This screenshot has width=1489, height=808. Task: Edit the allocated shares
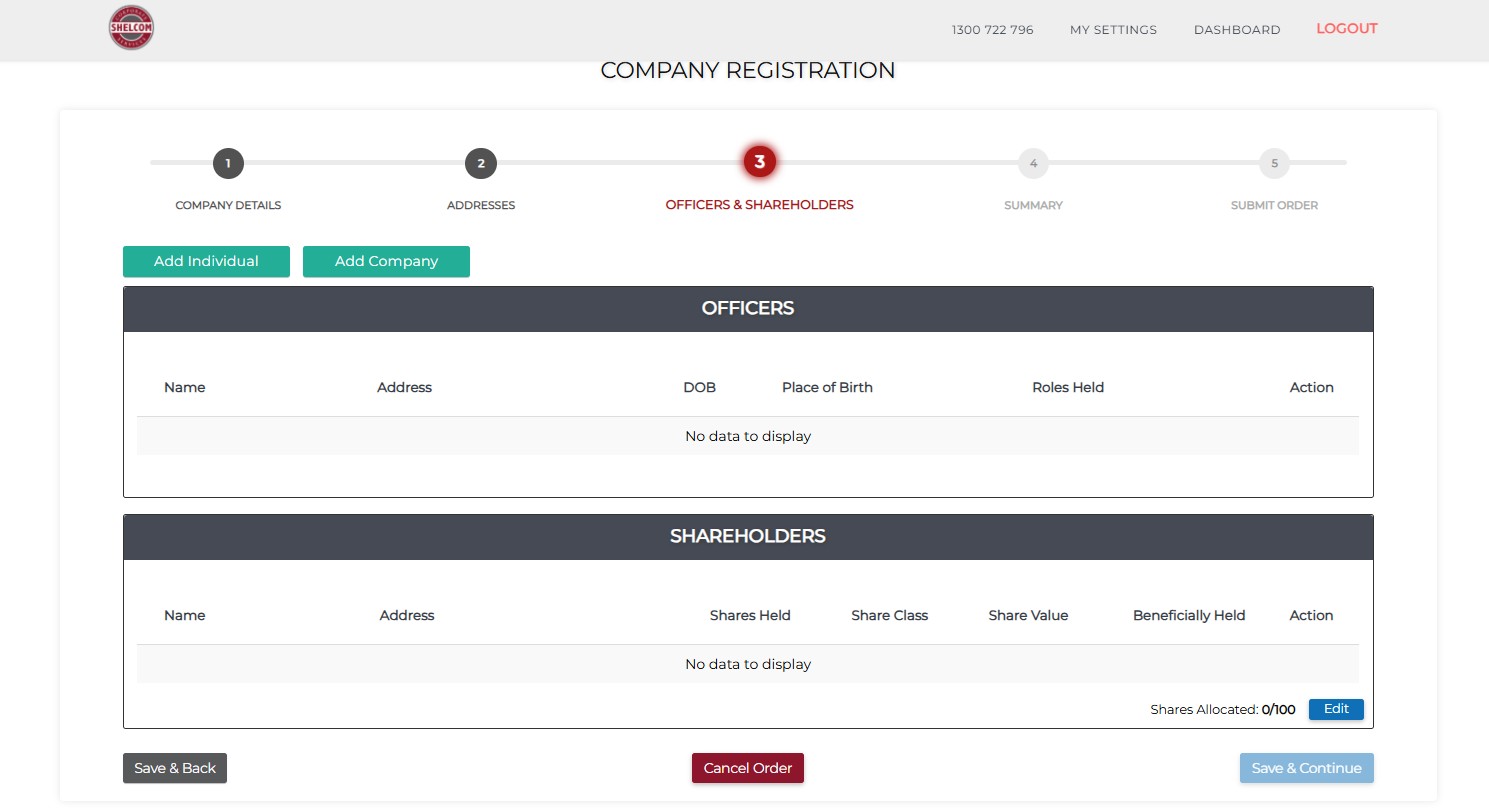pos(1336,709)
